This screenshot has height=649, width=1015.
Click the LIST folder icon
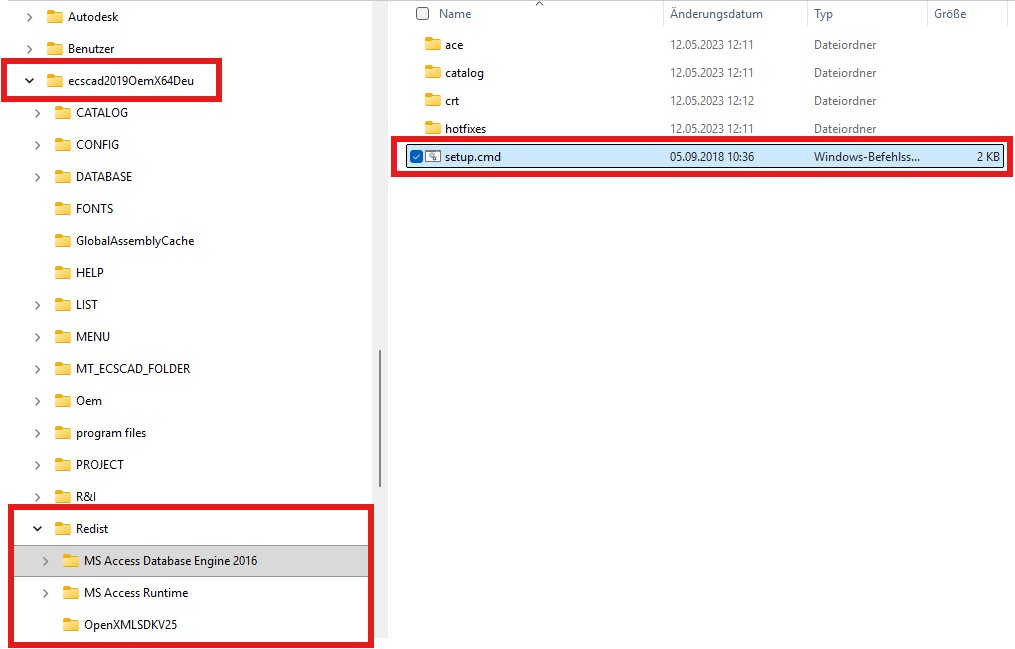pyautogui.click(x=63, y=304)
